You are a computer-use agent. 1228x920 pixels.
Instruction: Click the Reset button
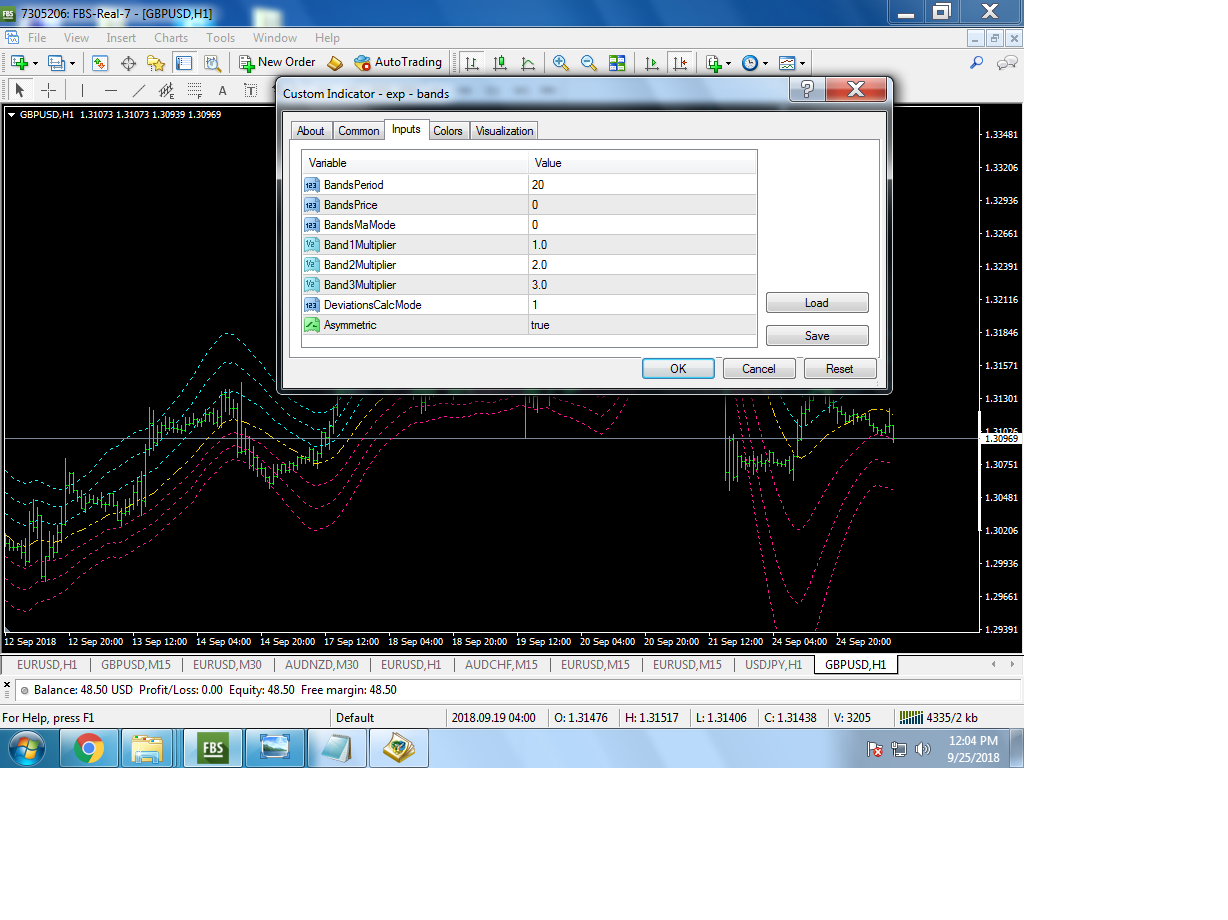(x=839, y=369)
